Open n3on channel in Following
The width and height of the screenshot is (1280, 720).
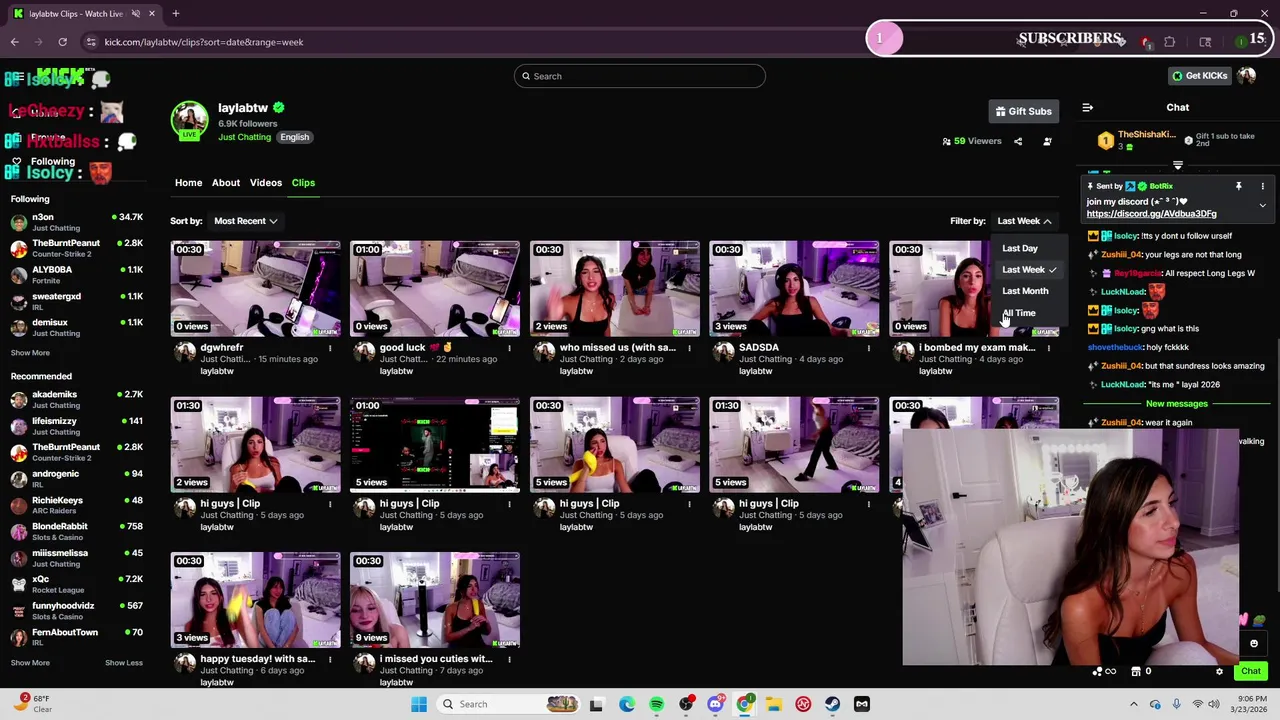click(76, 222)
